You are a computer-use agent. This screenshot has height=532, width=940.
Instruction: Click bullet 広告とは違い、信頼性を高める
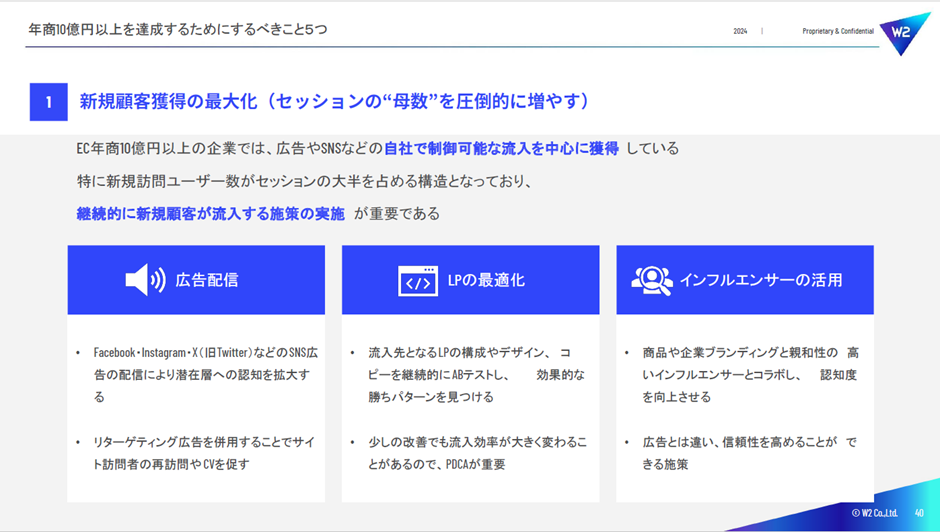[749, 453]
